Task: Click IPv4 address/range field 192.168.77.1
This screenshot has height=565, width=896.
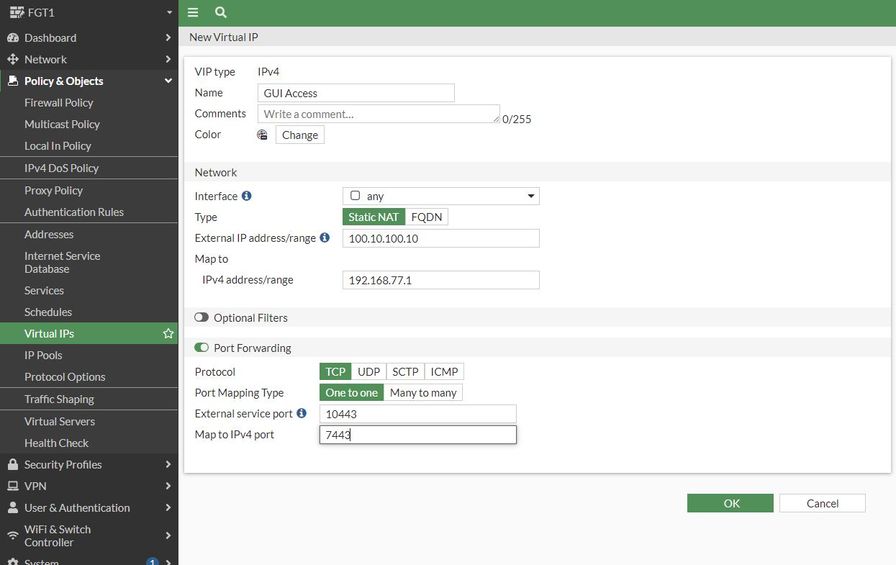Action: (x=441, y=280)
